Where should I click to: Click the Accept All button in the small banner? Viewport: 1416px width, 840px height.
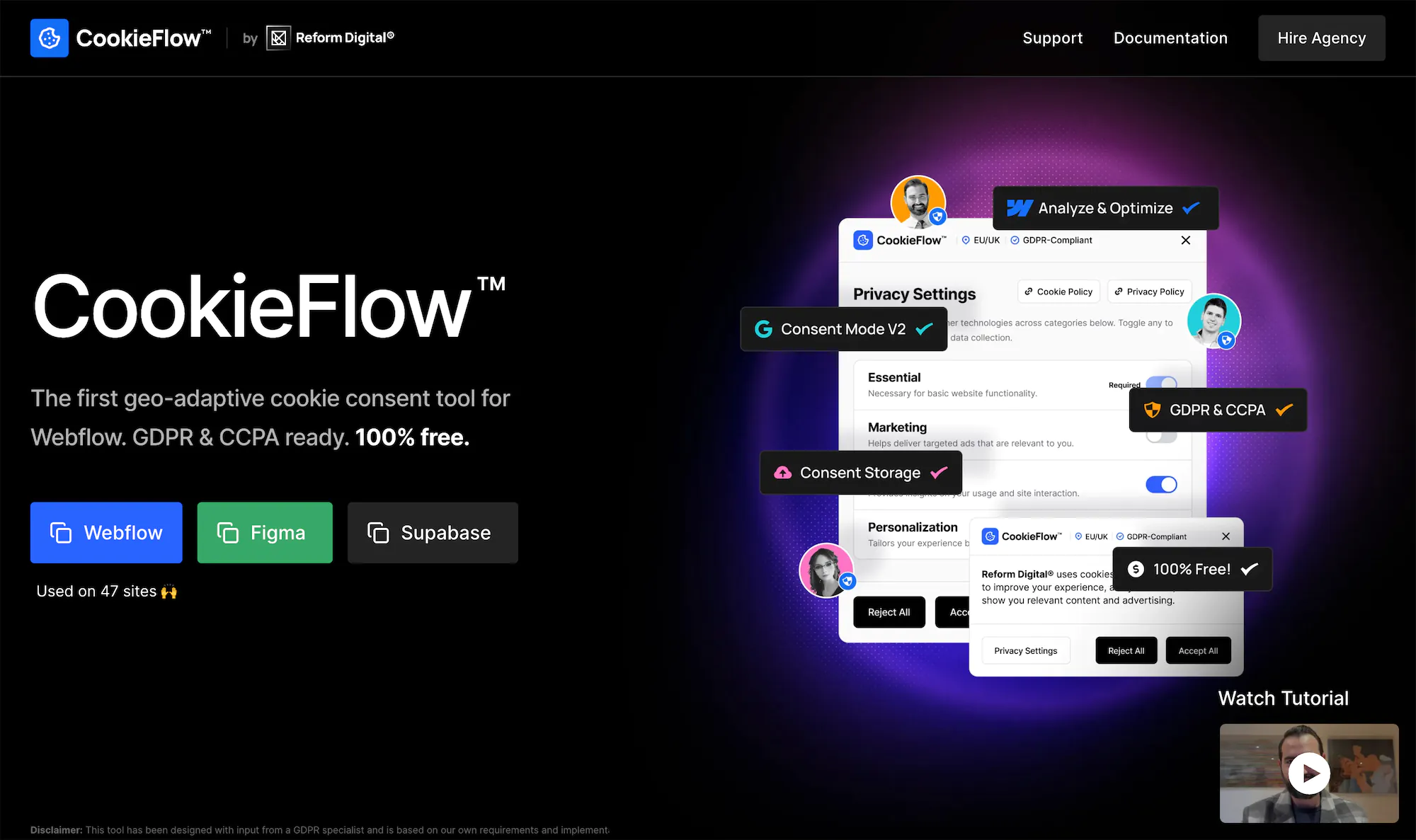(1198, 651)
